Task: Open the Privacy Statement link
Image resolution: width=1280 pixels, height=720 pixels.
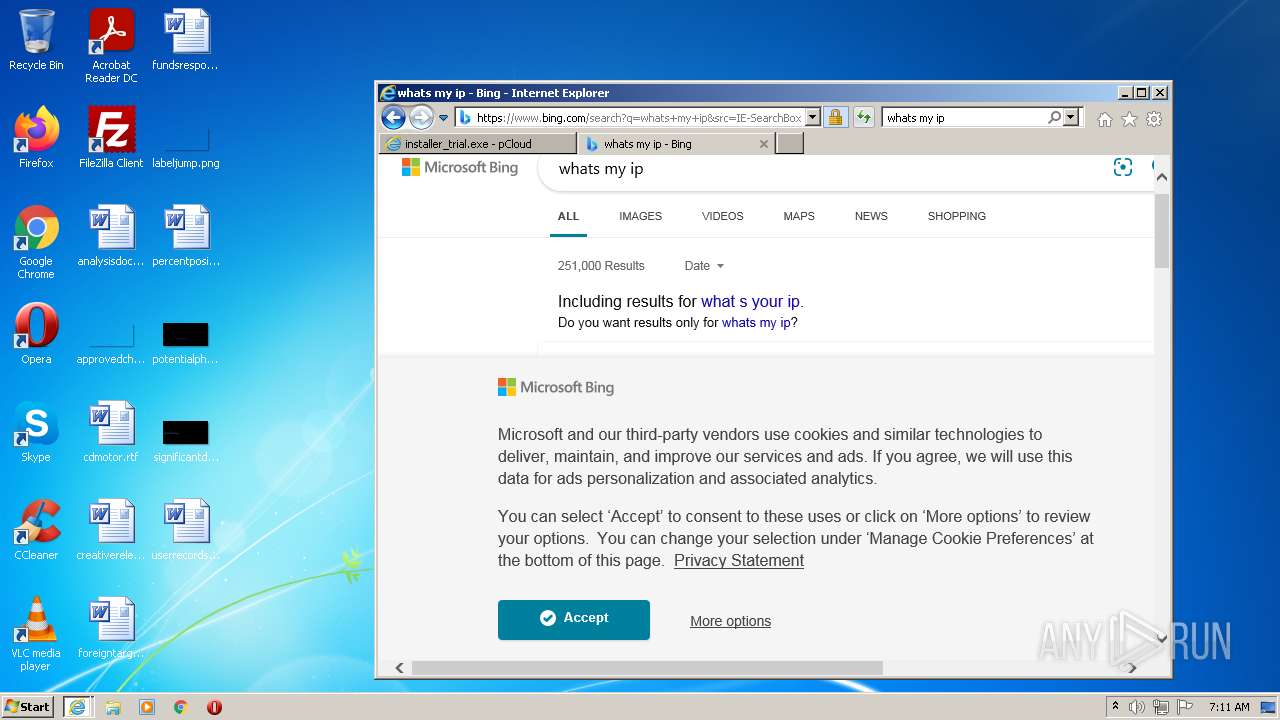Action: tap(739, 560)
